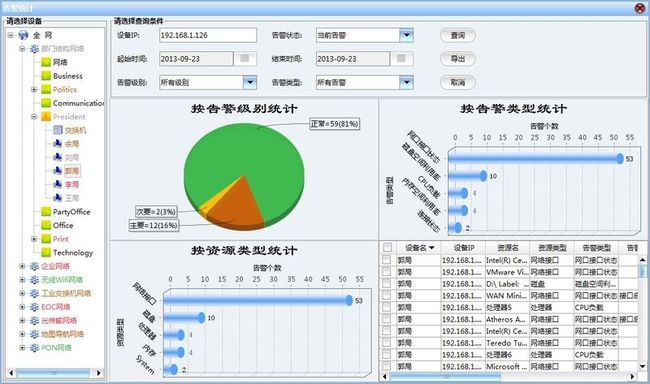650x384 pixels.
Task: Check the row with VMware Vi... resource
Action: point(386,272)
